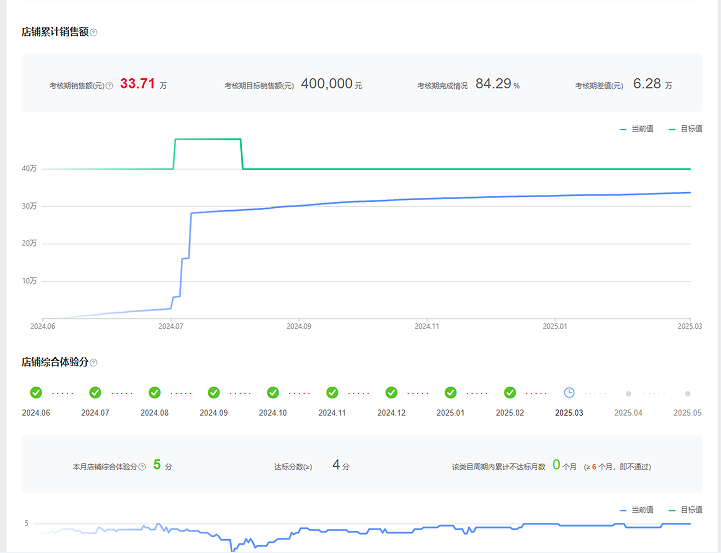
Task: Click the 400,000 target sales value
Action: 326,84
